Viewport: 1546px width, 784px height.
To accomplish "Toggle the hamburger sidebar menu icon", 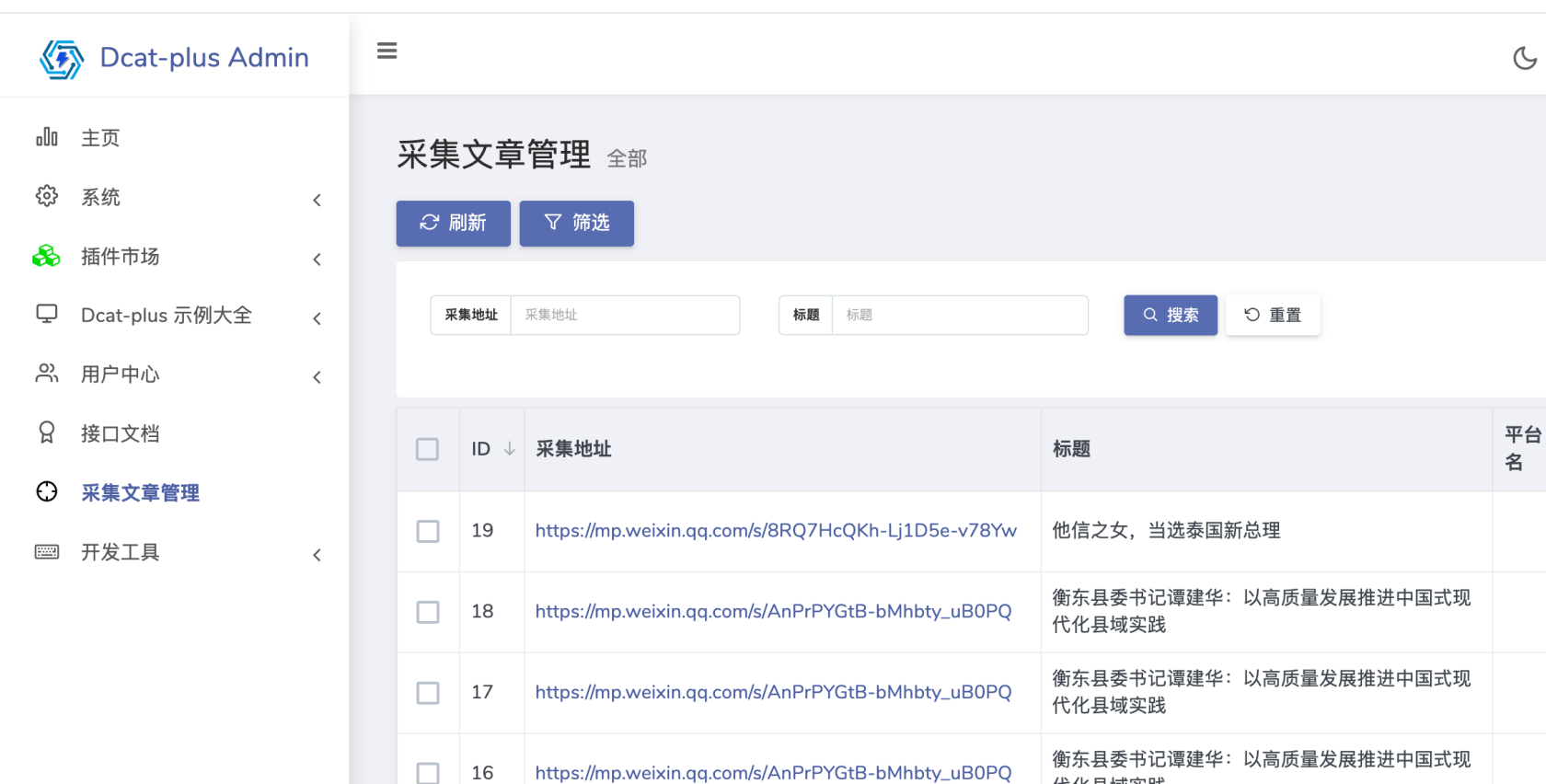I will coord(387,51).
